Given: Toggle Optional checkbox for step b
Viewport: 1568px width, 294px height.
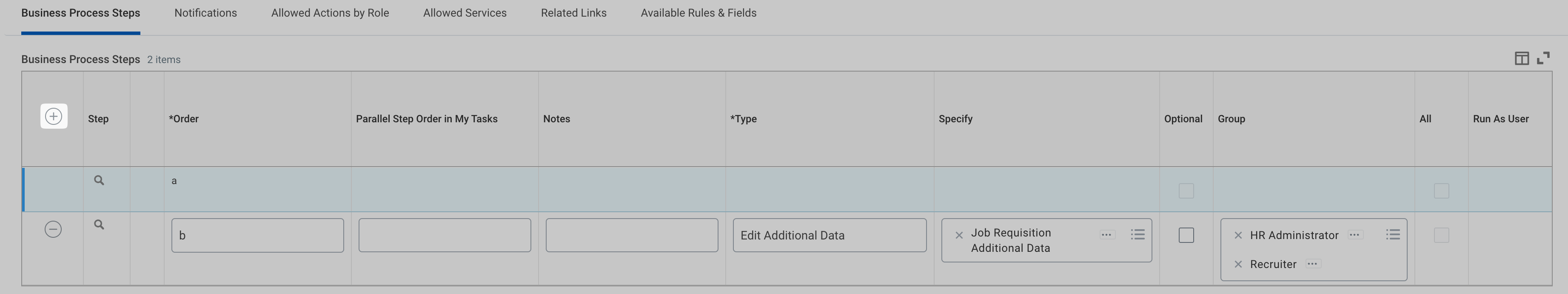Looking at the screenshot, I should (1186, 236).
